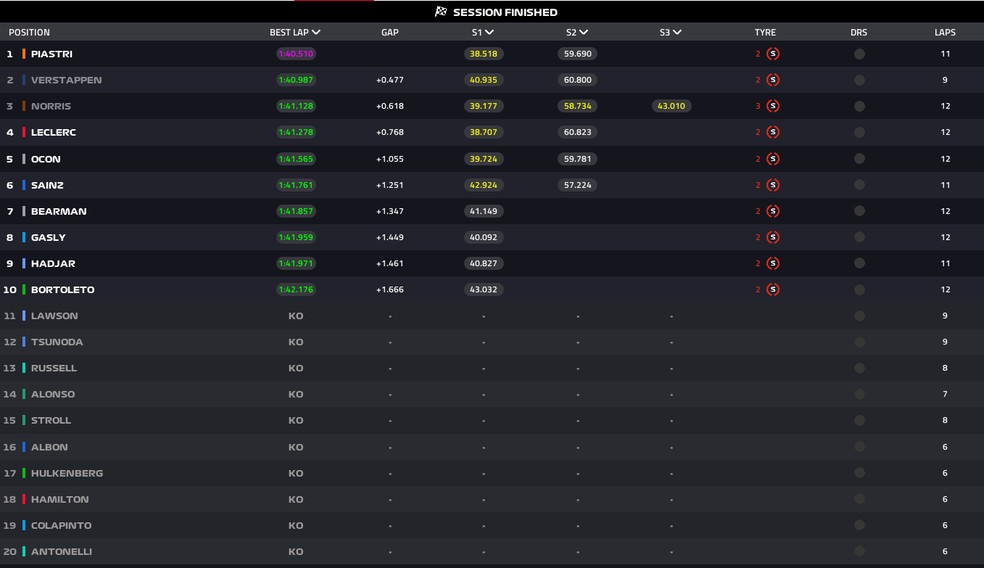Click the Gap column header

(x=390, y=32)
